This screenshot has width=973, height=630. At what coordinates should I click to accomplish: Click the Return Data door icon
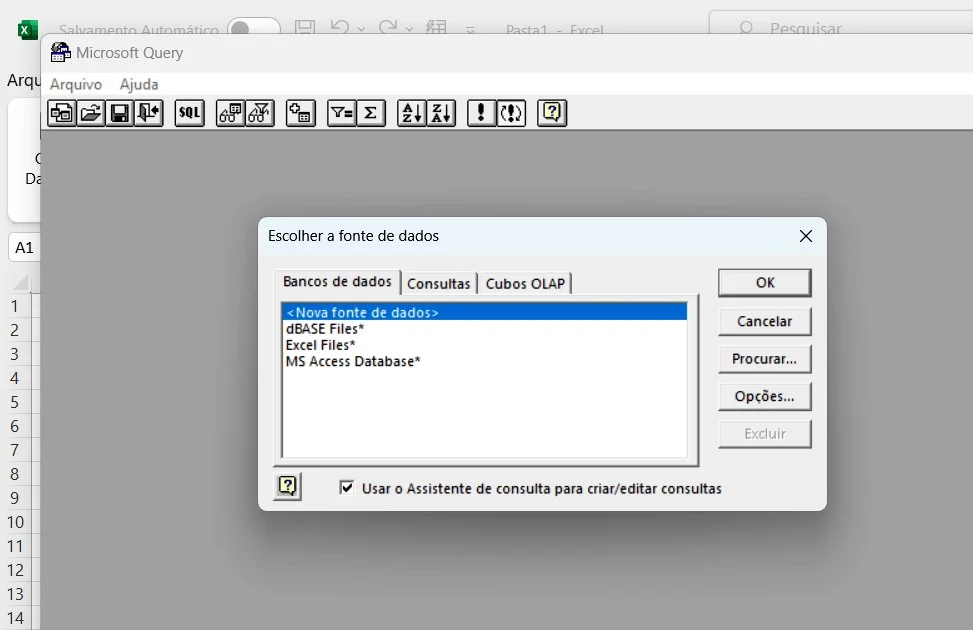(149, 113)
